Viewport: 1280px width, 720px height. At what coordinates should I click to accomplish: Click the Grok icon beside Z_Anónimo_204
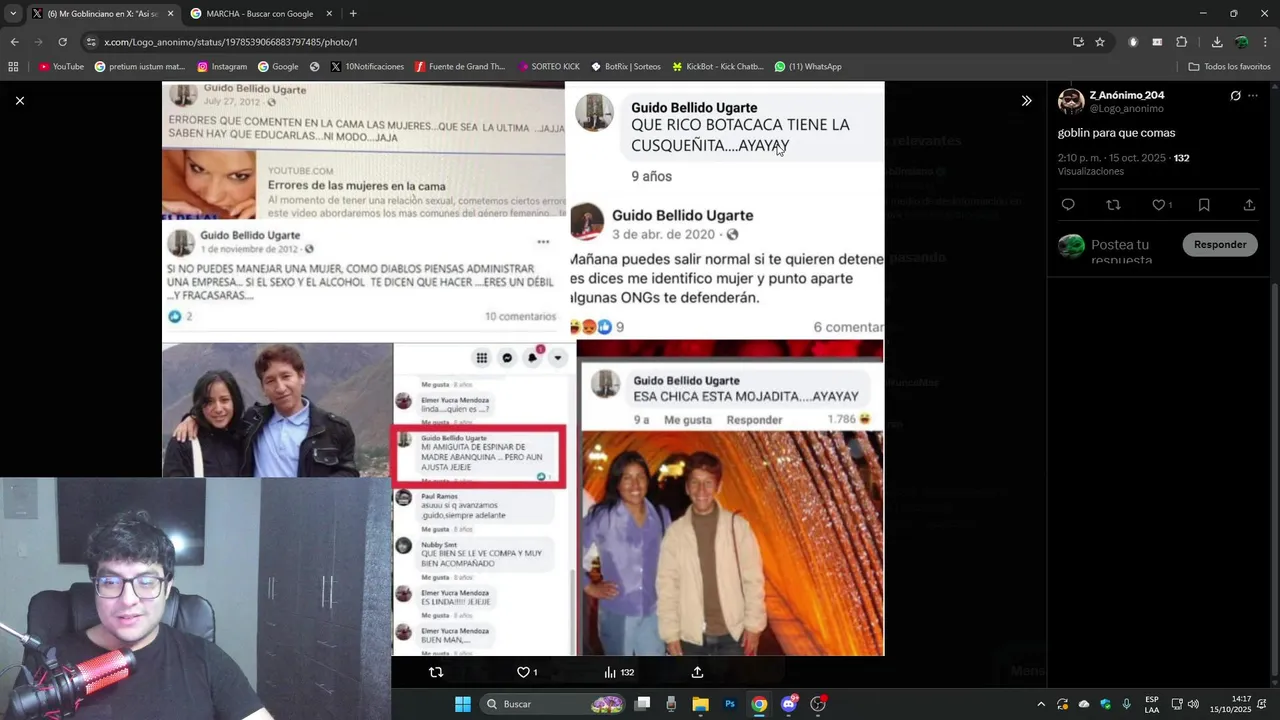pos(1235,96)
